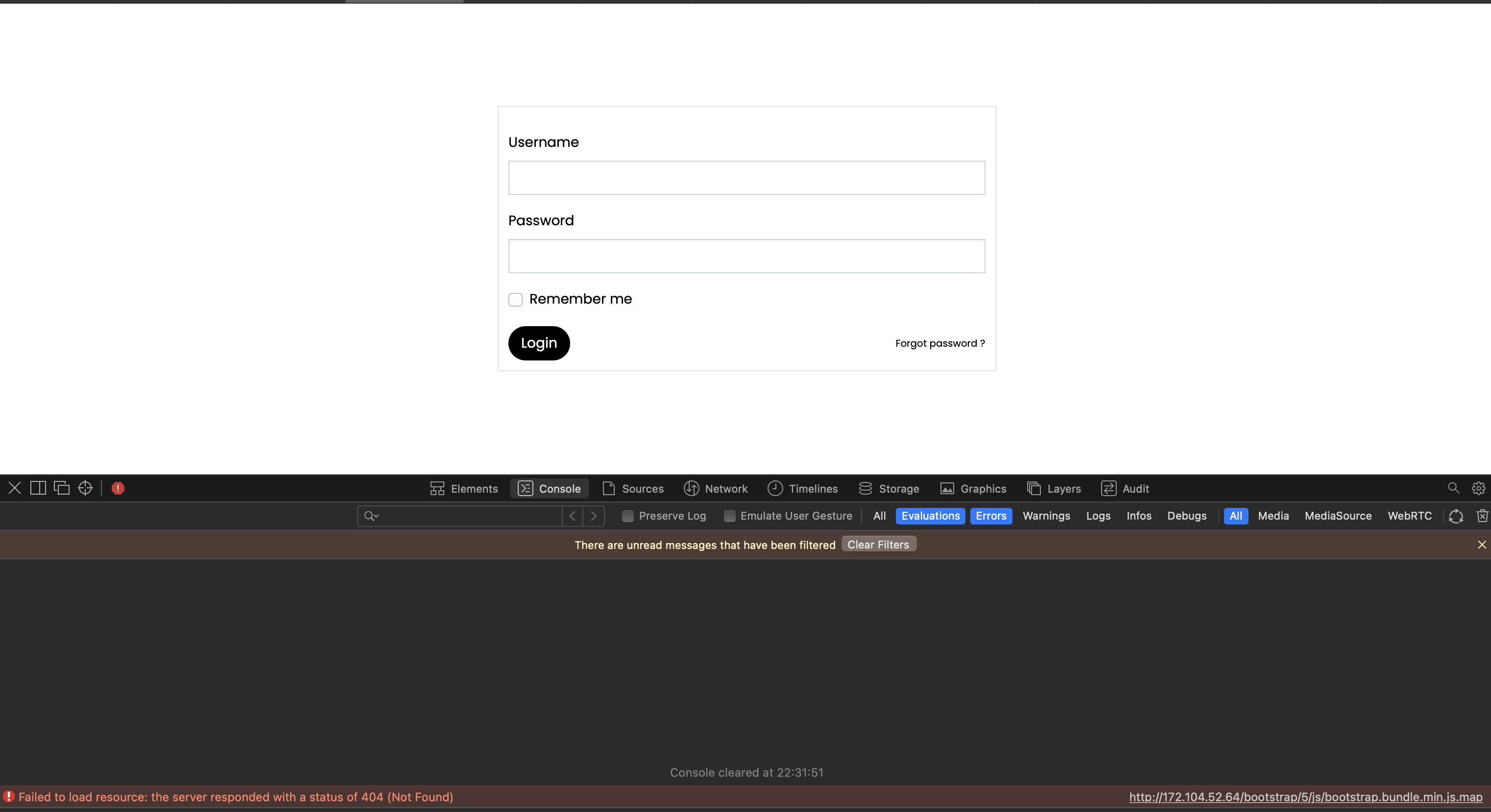Open the Network tab
This screenshot has height=812, width=1491.
click(x=716, y=488)
